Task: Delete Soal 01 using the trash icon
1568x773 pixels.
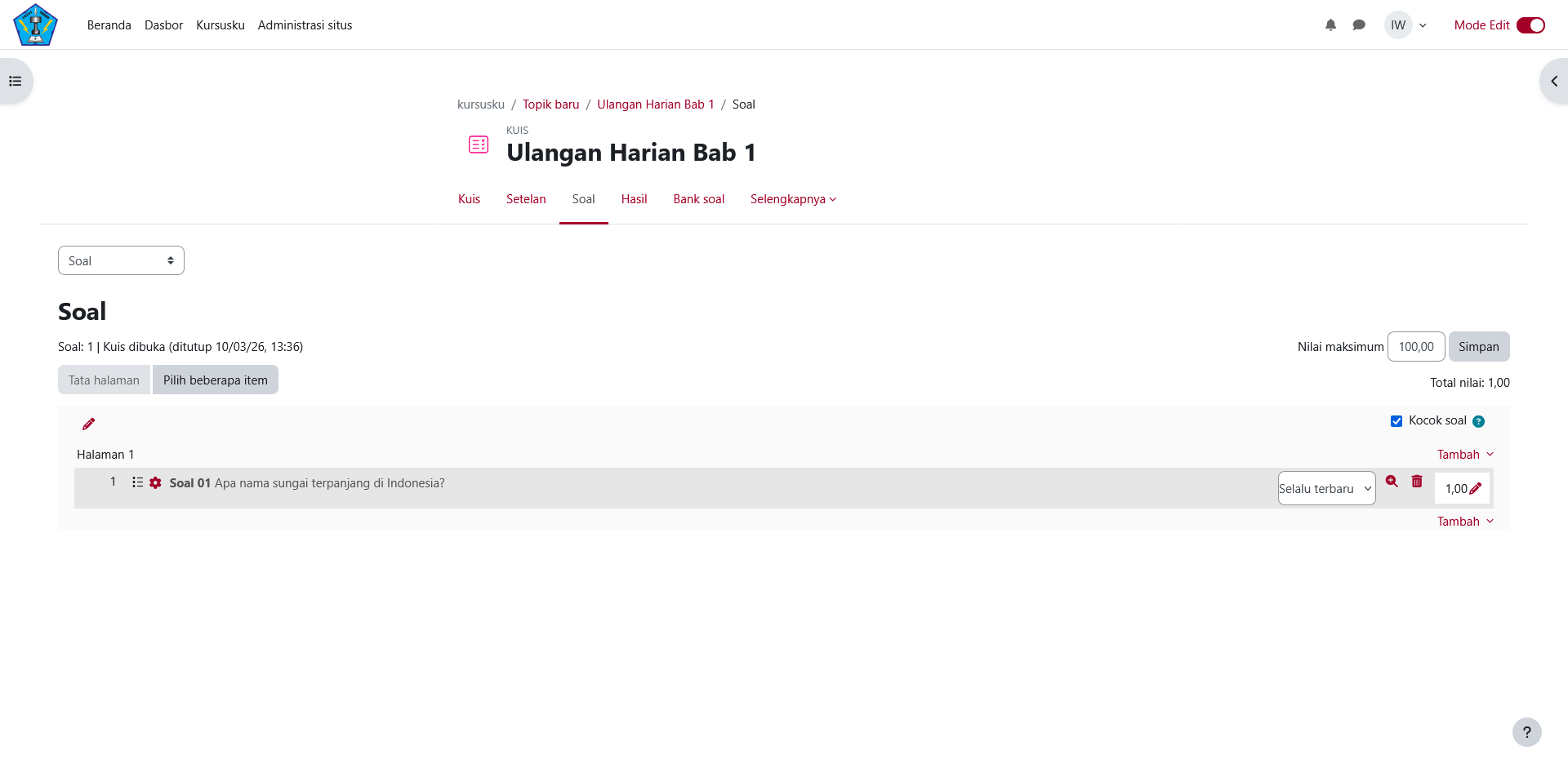Action: 1417,482
